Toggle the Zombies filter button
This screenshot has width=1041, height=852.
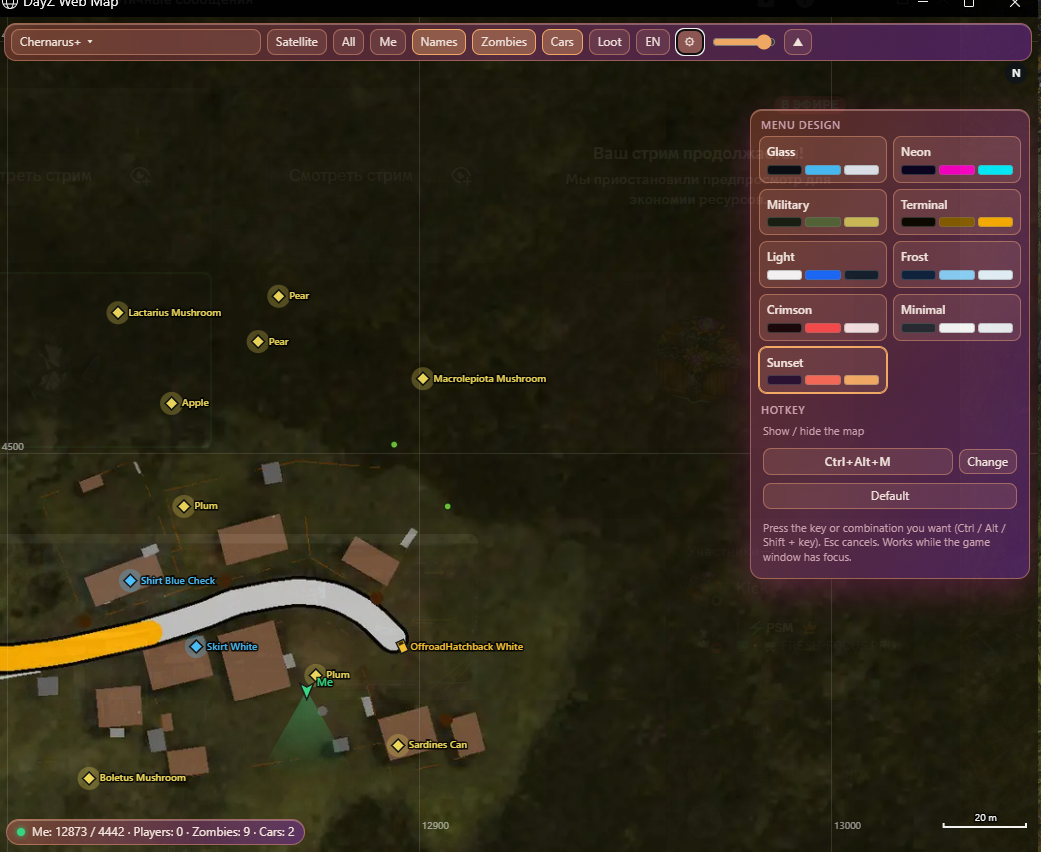coord(504,42)
